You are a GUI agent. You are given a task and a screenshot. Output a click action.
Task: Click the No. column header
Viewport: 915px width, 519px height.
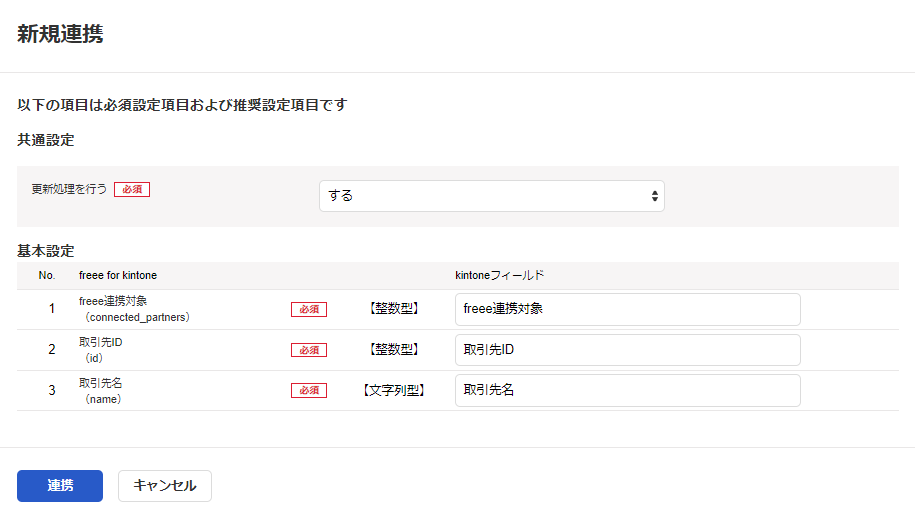(x=47, y=275)
